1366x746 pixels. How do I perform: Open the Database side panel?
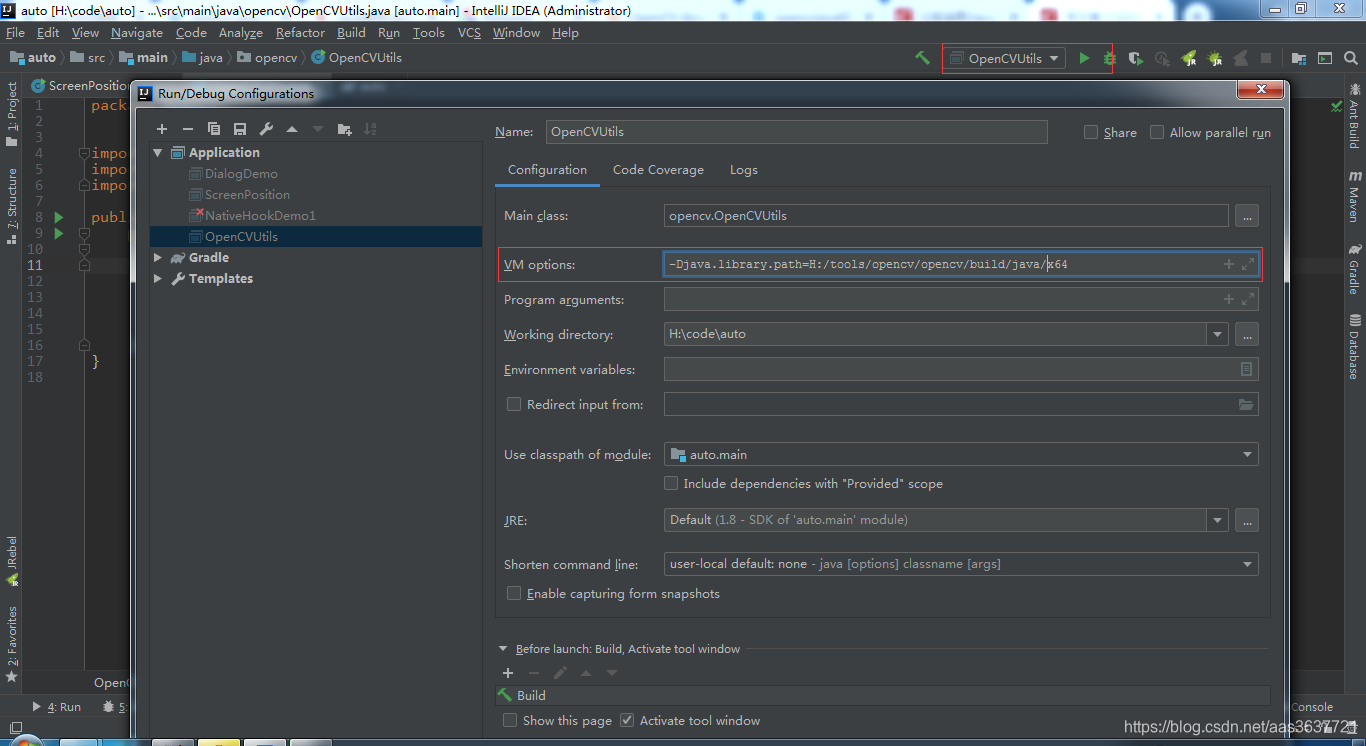(x=1355, y=346)
